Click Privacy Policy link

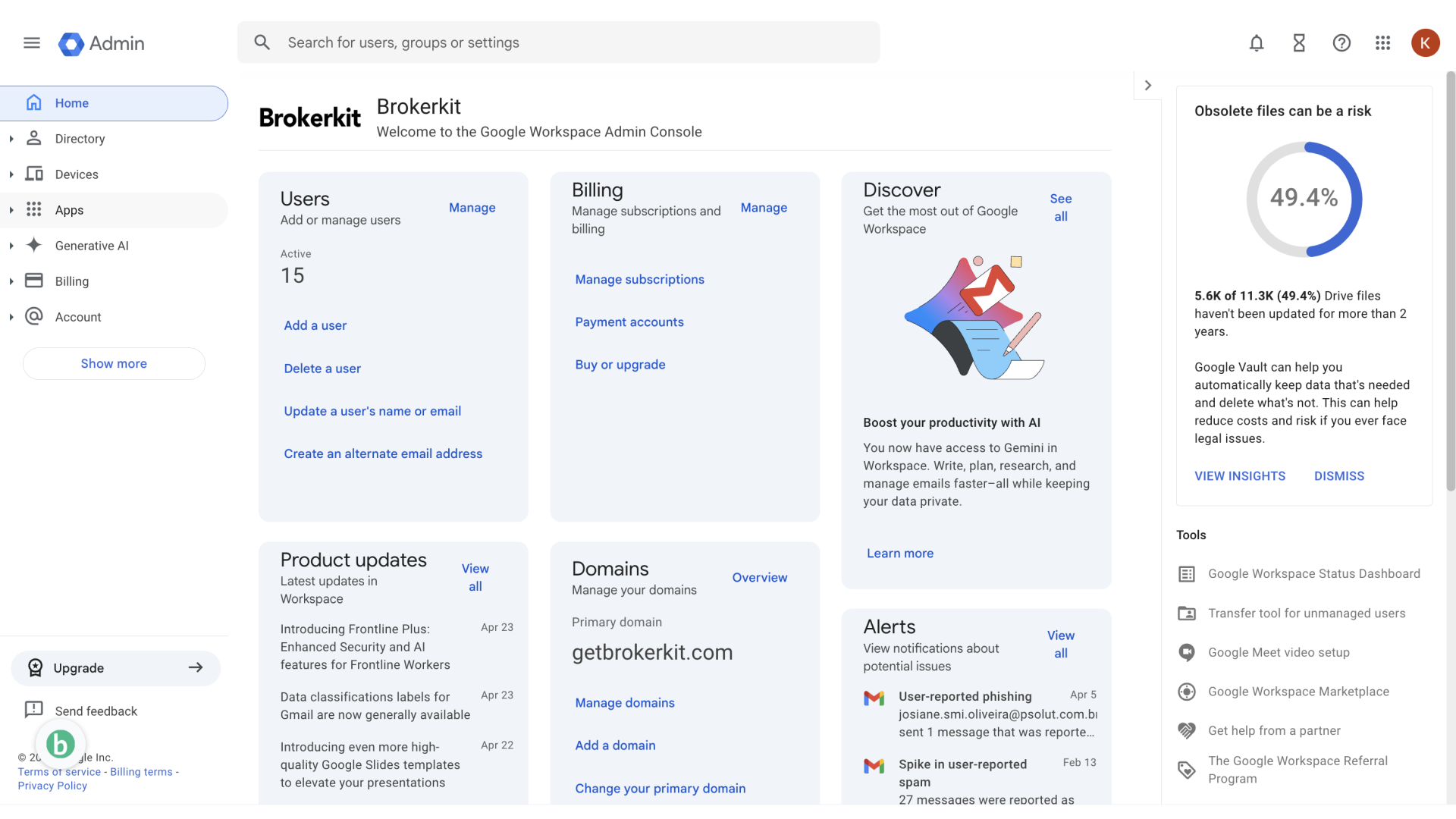52,786
